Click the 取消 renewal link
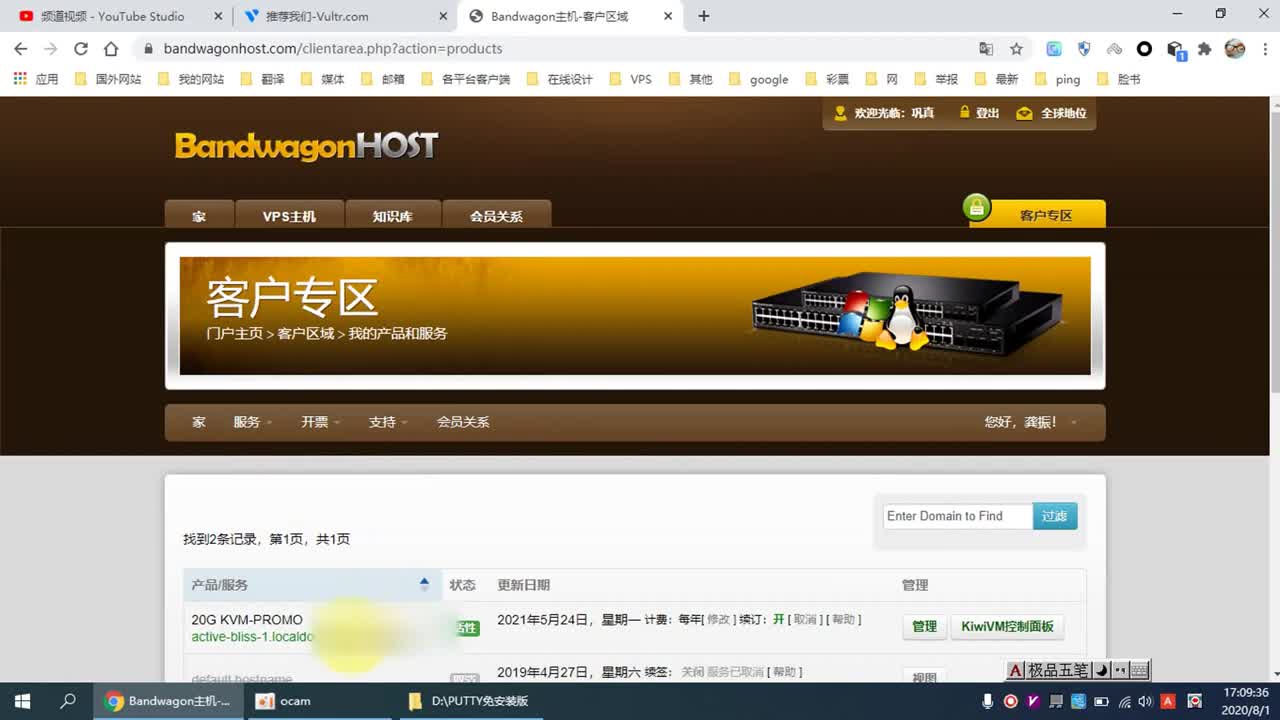 tap(804, 620)
